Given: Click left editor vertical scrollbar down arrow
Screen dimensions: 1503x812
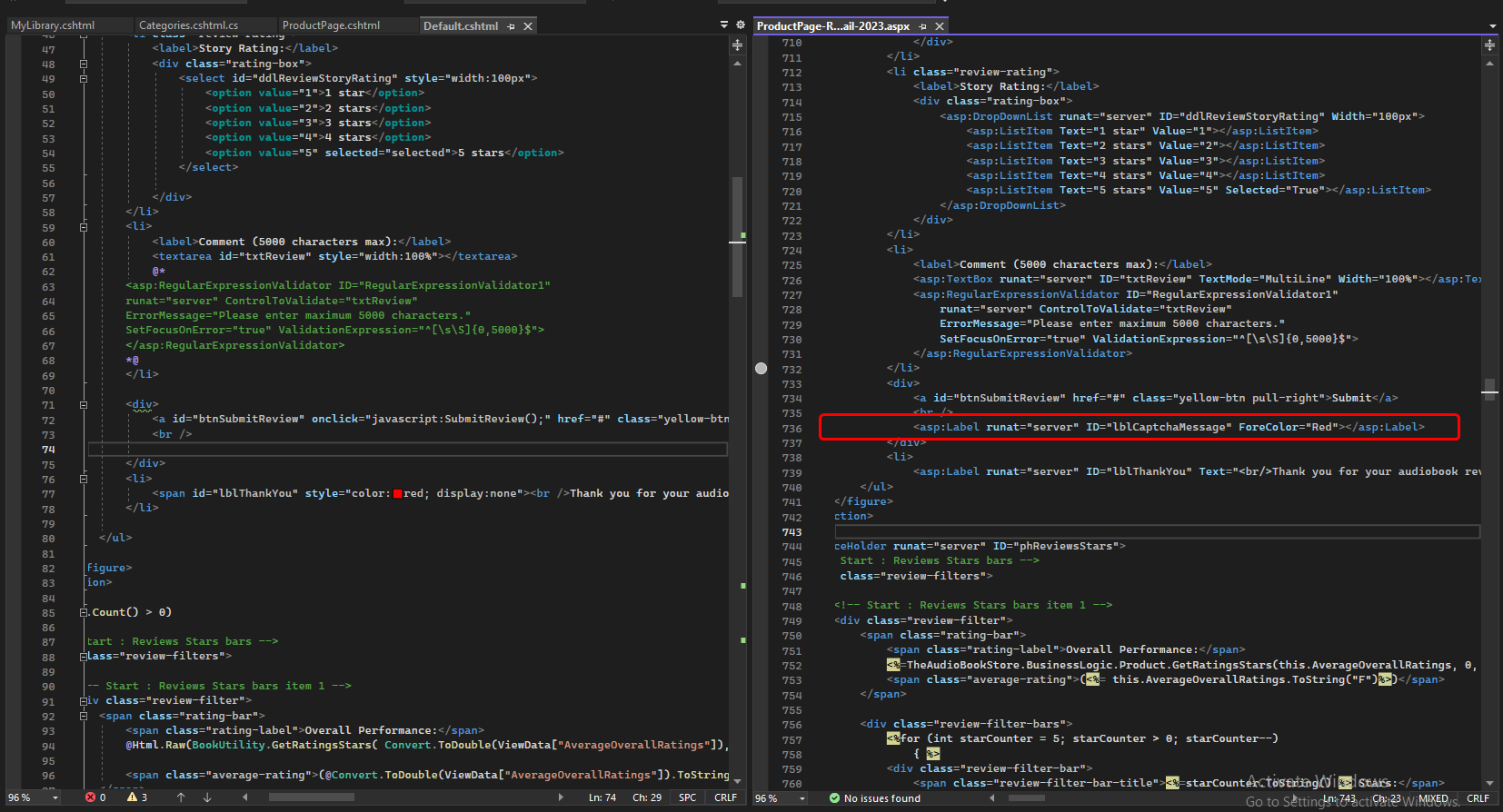Looking at the screenshot, I should 737,781.
